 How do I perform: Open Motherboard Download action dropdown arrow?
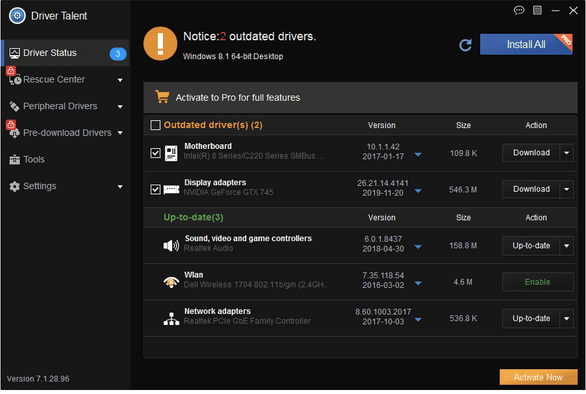pyautogui.click(x=567, y=153)
